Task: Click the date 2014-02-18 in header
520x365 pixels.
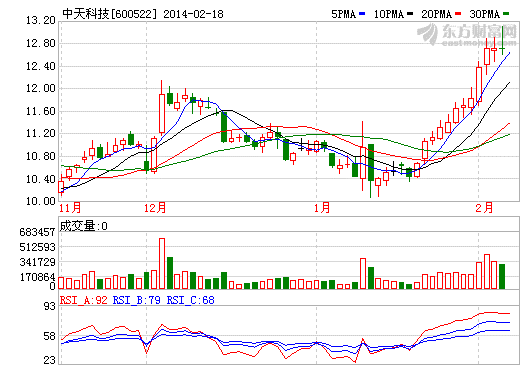Action: click(x=193, y=14)
